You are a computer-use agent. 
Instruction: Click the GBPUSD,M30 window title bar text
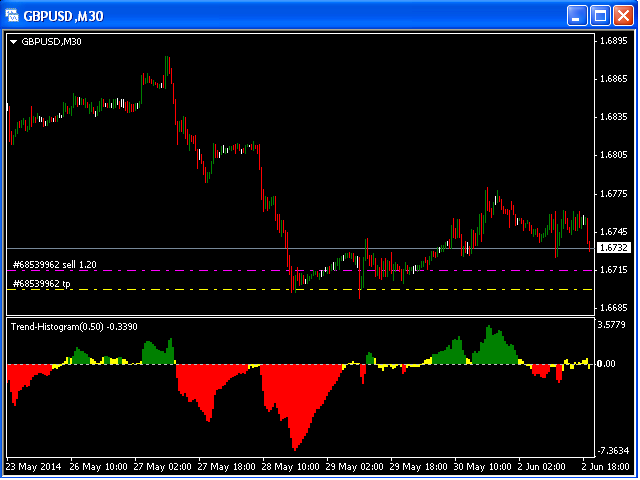63,16
